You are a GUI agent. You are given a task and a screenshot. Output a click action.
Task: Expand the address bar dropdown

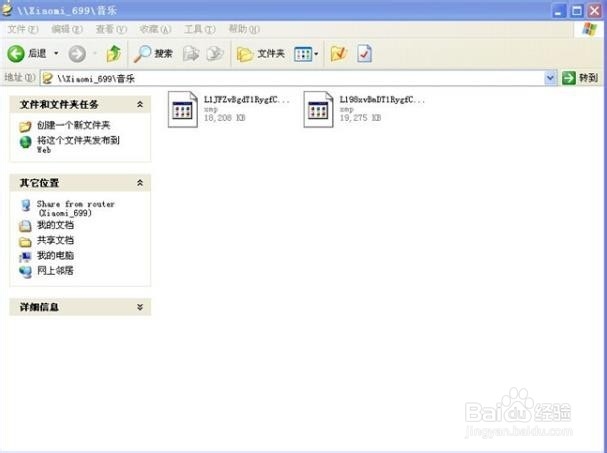pos(550,78)
